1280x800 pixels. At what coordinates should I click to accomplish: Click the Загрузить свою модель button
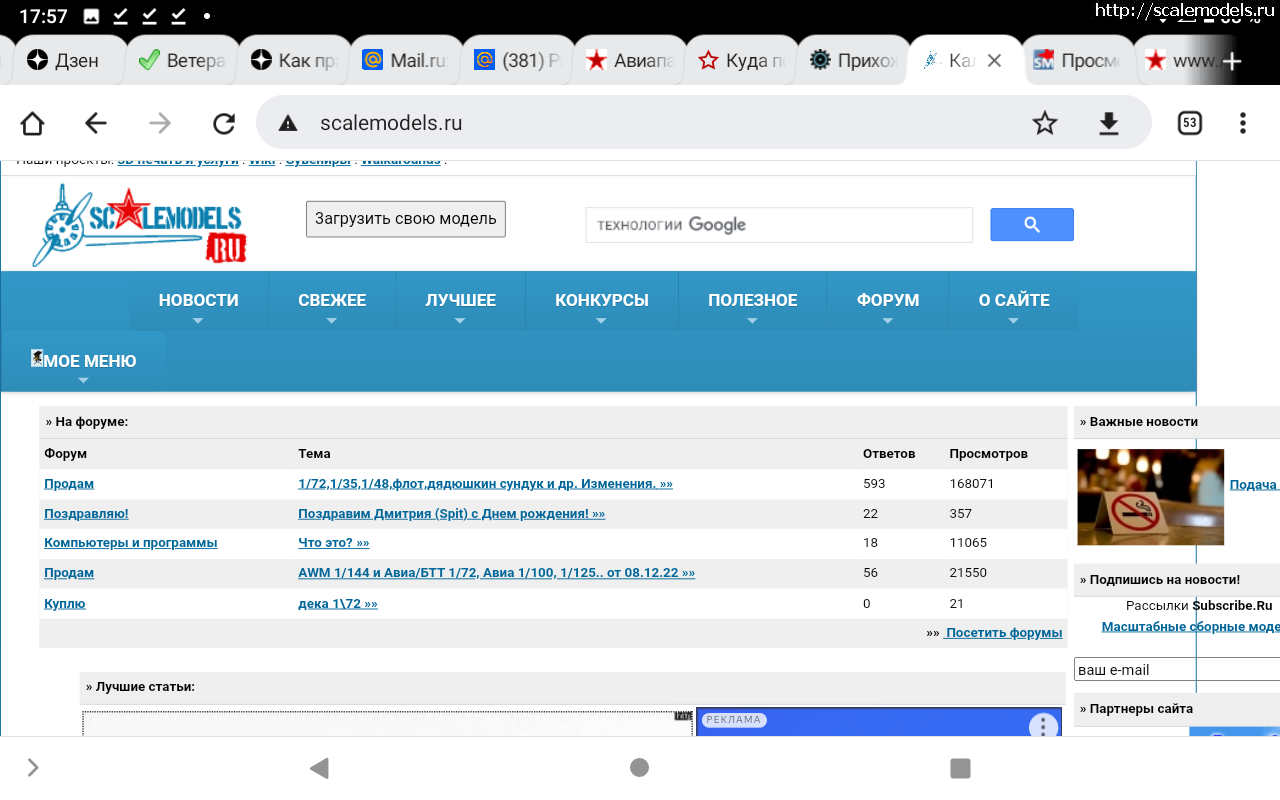(x=406, y=219)
